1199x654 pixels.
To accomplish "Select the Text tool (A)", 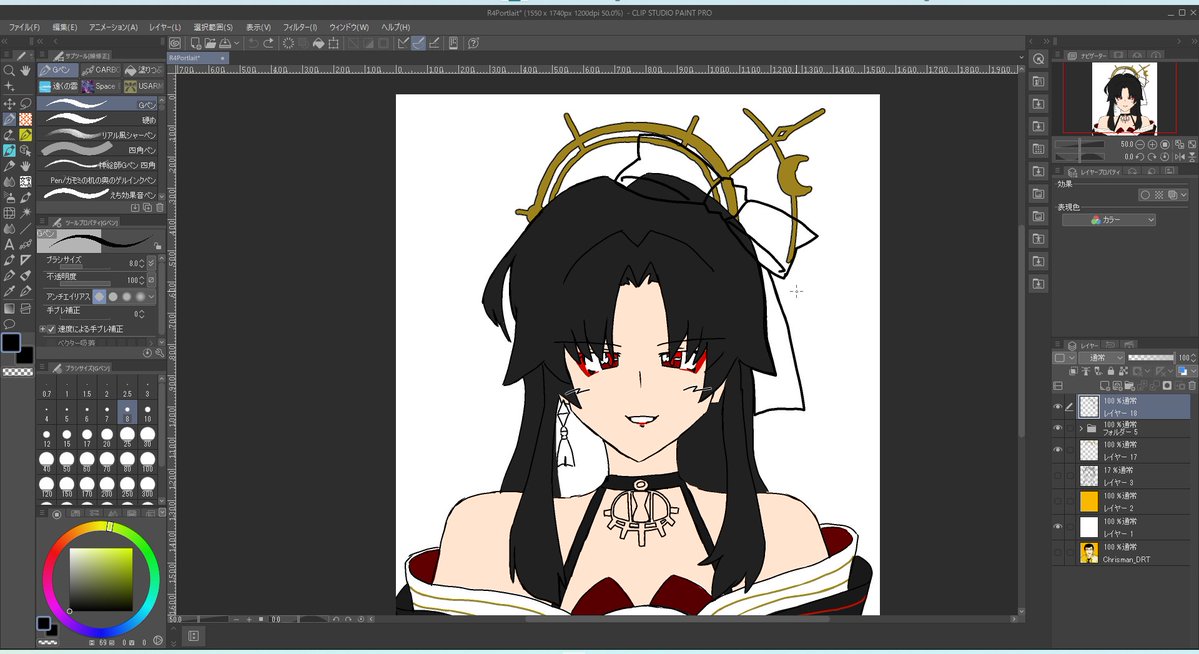I will tap(9, 245).
